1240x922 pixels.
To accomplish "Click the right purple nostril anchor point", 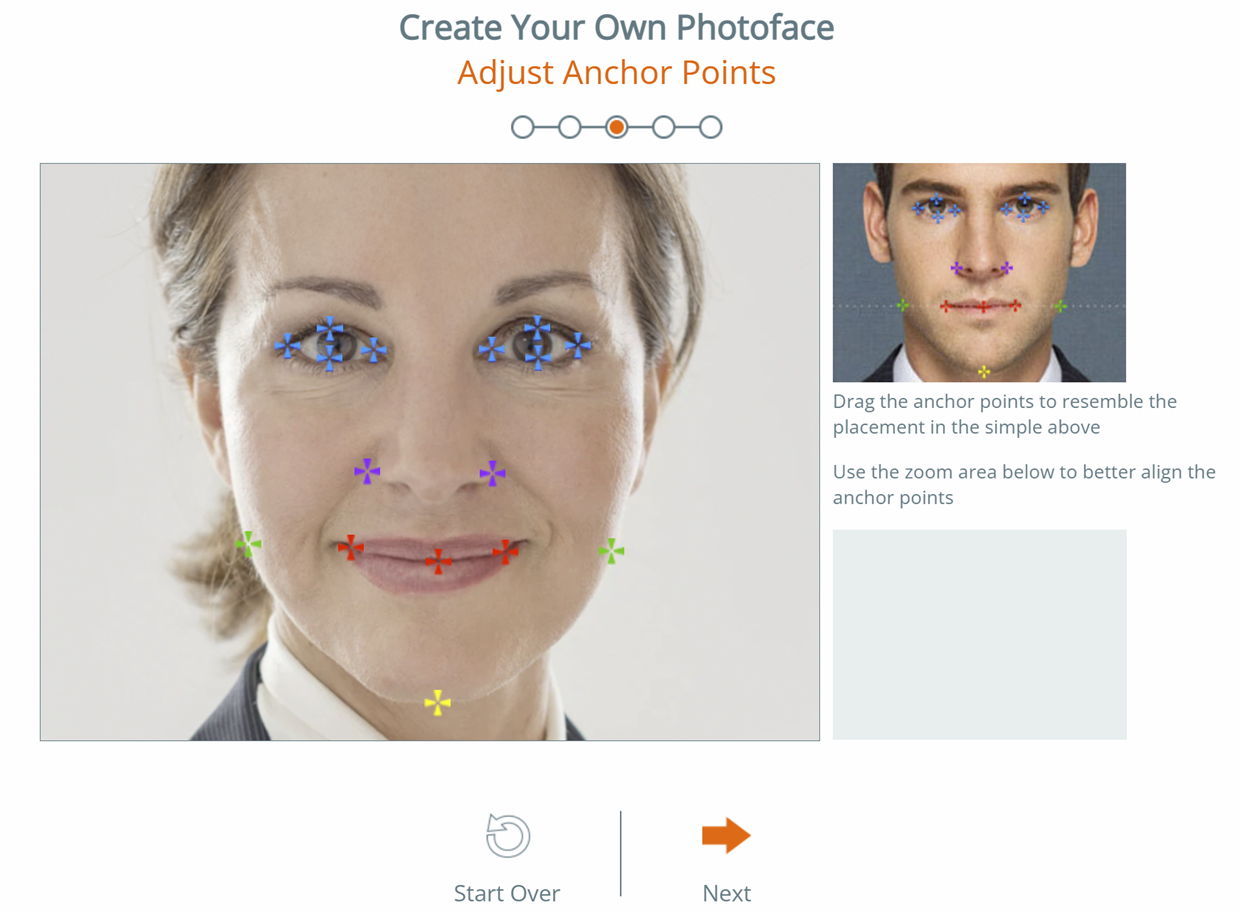I will coord(492,474).
